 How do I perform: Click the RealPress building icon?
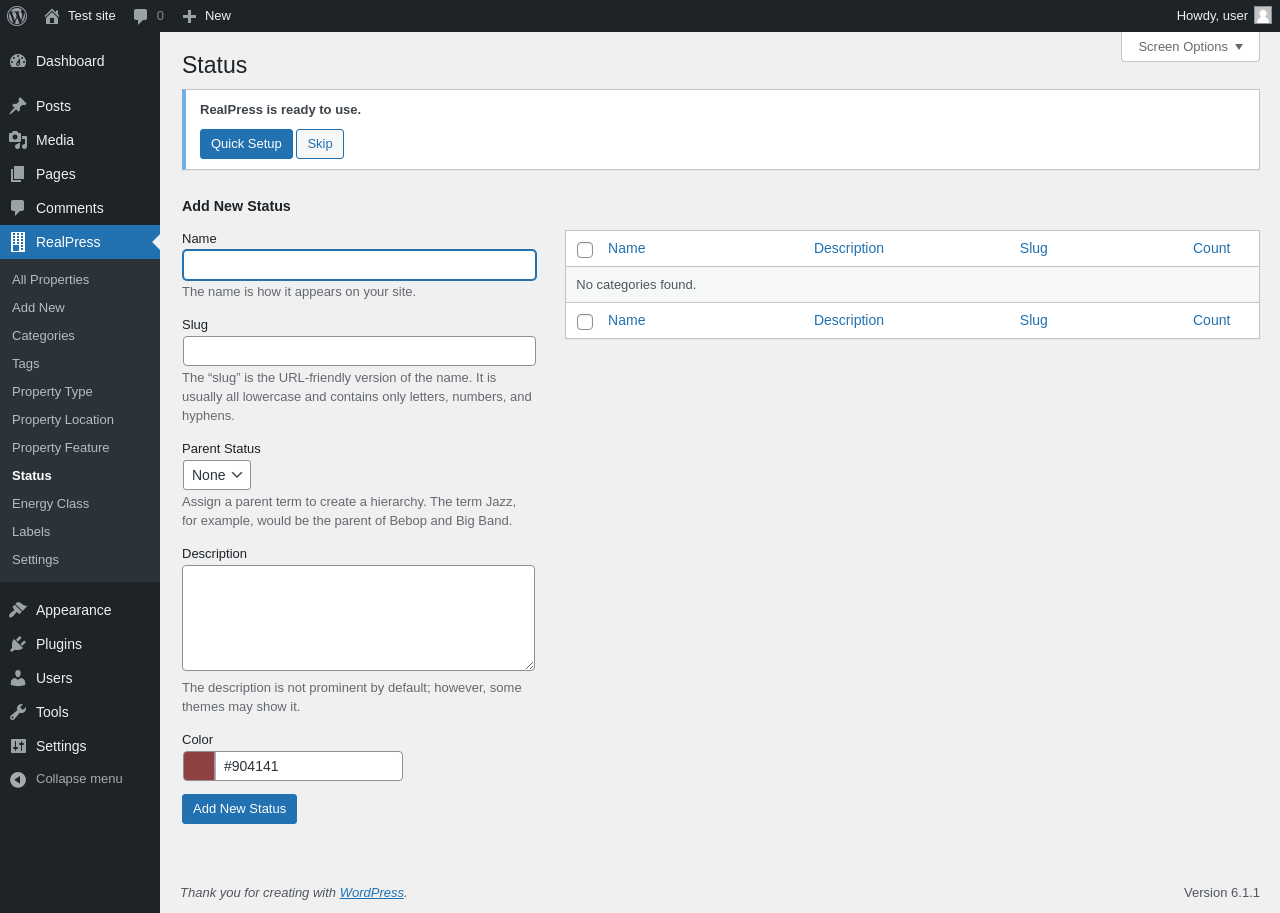click(x=18, y=242)
